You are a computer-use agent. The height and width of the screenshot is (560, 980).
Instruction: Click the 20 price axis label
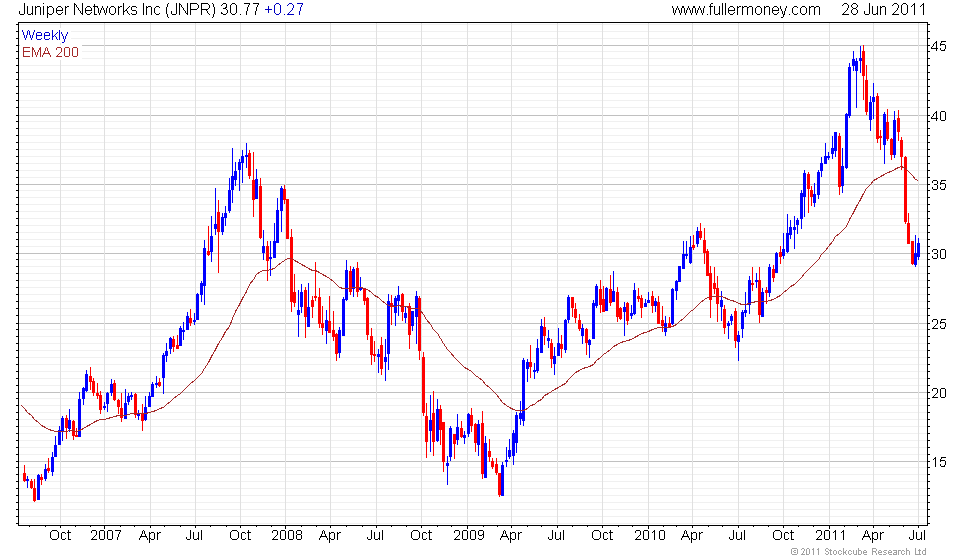click(x=939, y=393)
